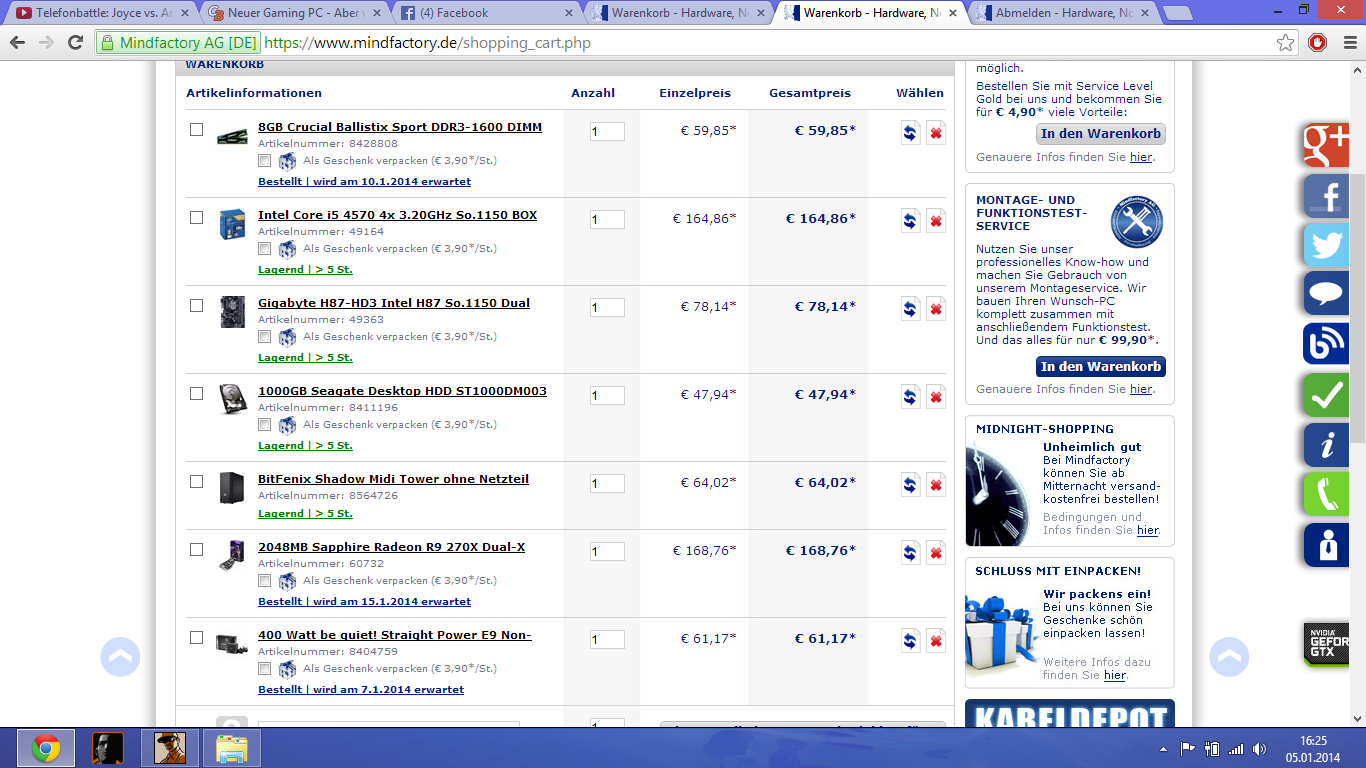Click the refresh icon for Gigabyte H87-HD3

(910, 309)
